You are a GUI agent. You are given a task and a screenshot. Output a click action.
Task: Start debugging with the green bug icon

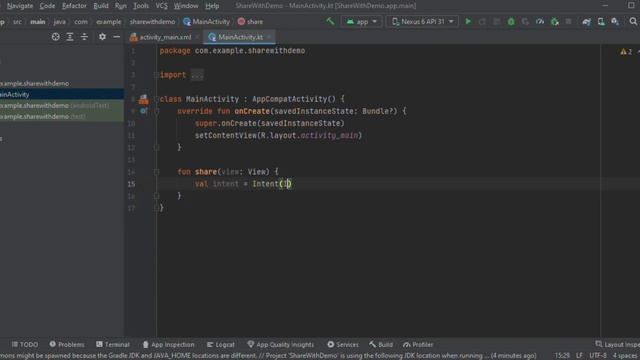511,22
